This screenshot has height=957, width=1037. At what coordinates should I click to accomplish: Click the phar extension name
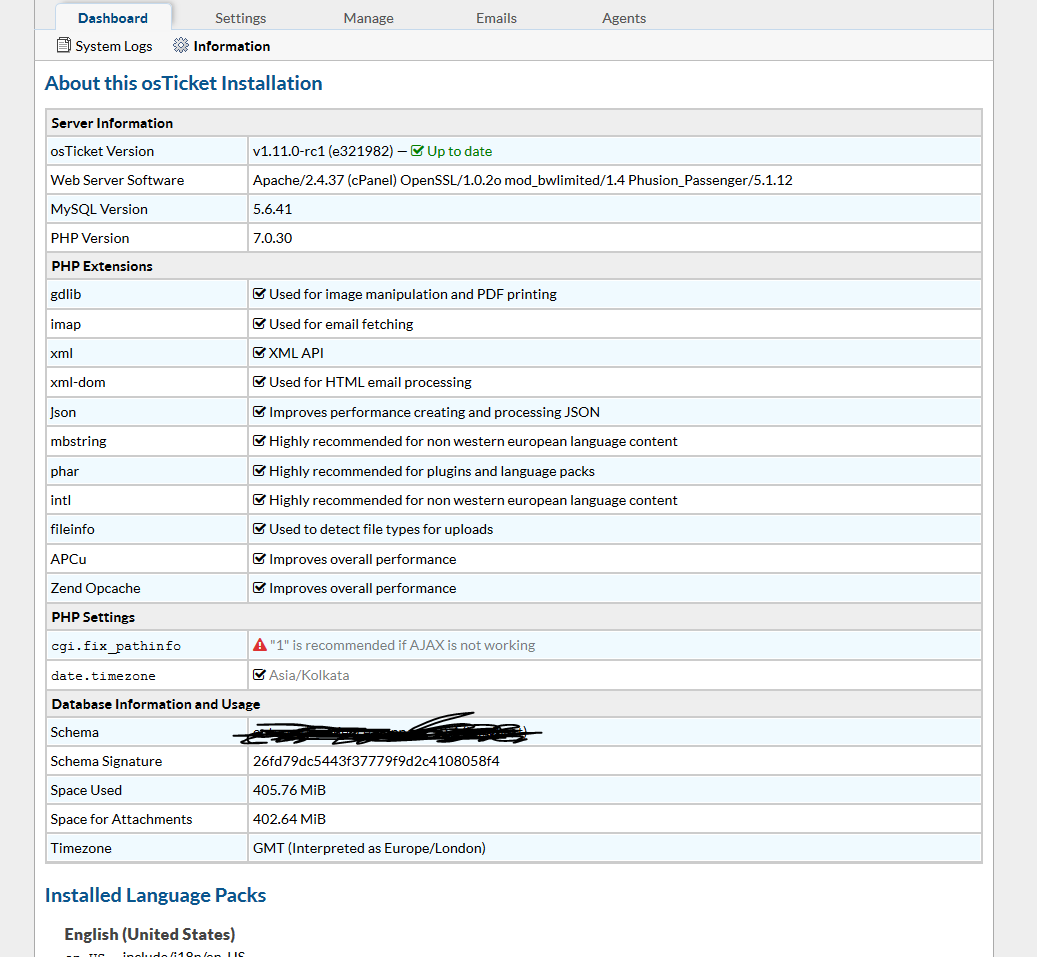(64, 471)
